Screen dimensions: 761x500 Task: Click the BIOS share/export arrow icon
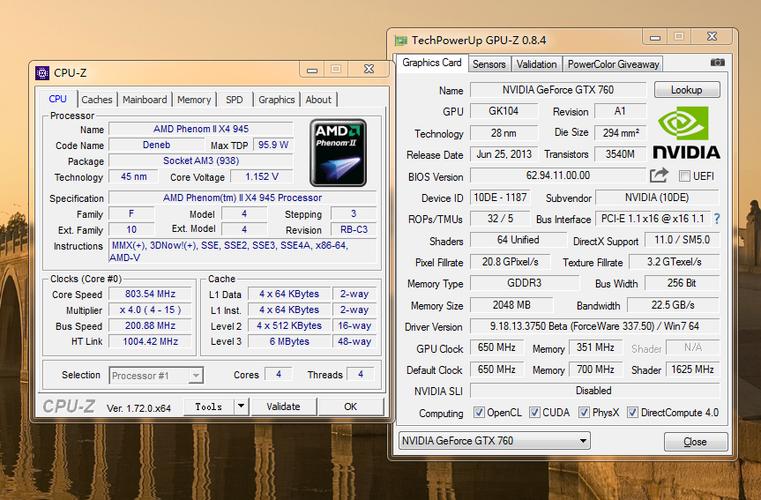point(659,175)
